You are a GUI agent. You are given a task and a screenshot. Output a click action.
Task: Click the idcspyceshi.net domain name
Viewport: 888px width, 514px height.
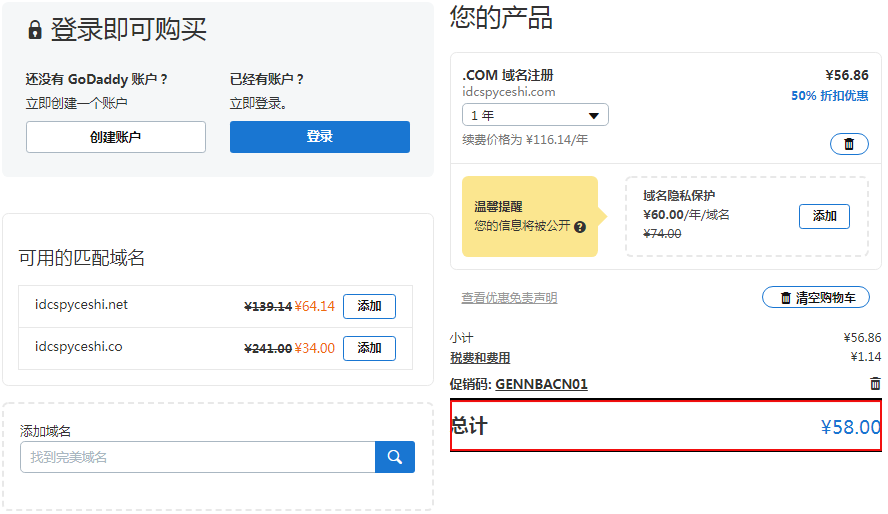click(81, 305)
